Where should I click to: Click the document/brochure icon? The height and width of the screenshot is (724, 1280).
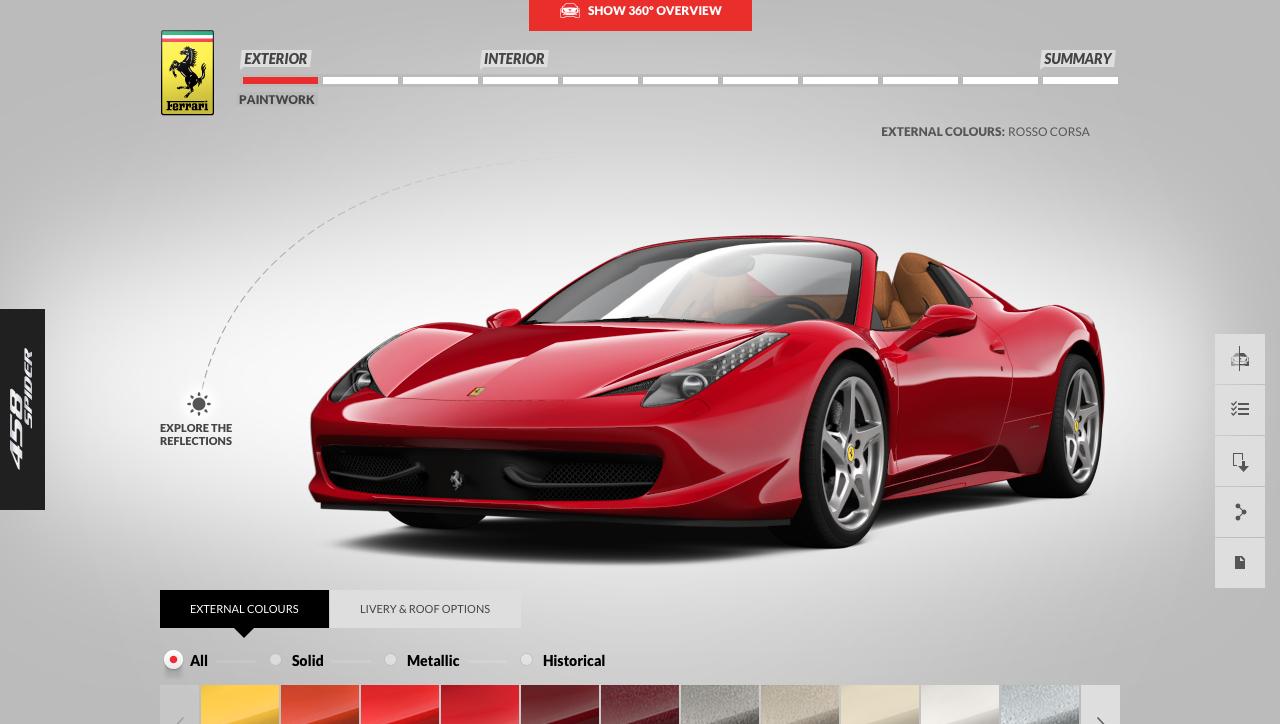pyautogui.click(x=1240, y=563)
